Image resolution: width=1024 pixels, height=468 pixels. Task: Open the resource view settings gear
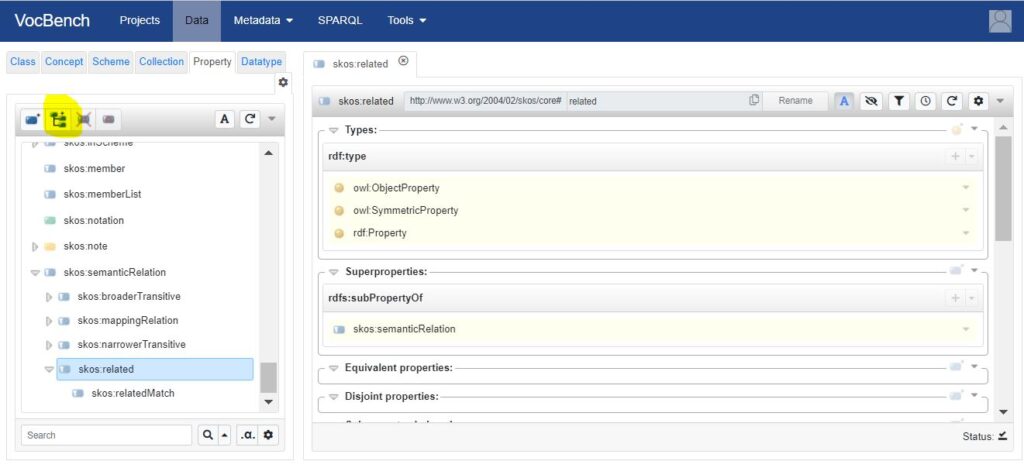click(978, 101)
